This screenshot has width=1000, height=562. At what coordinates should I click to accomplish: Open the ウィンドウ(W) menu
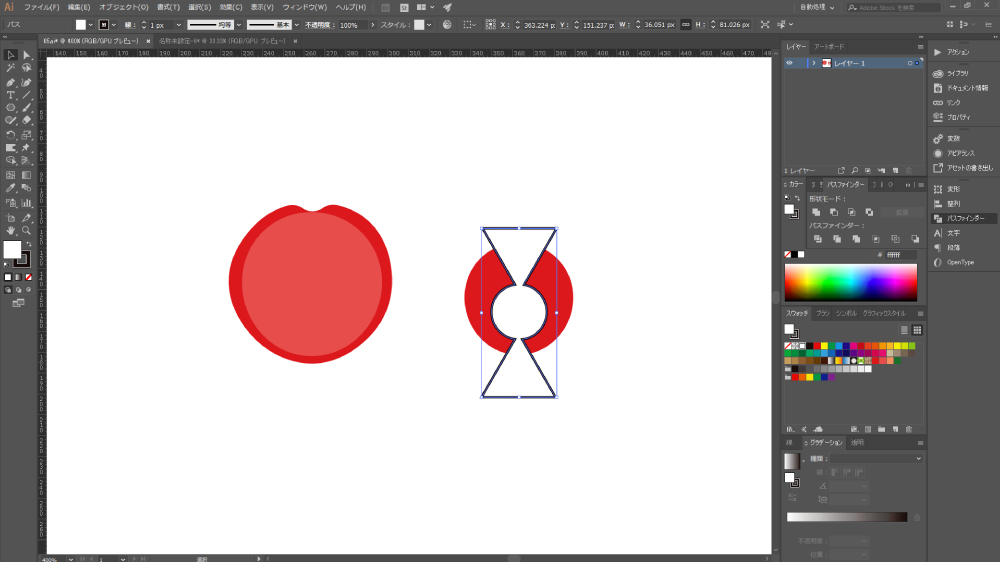tap(305, 7)
